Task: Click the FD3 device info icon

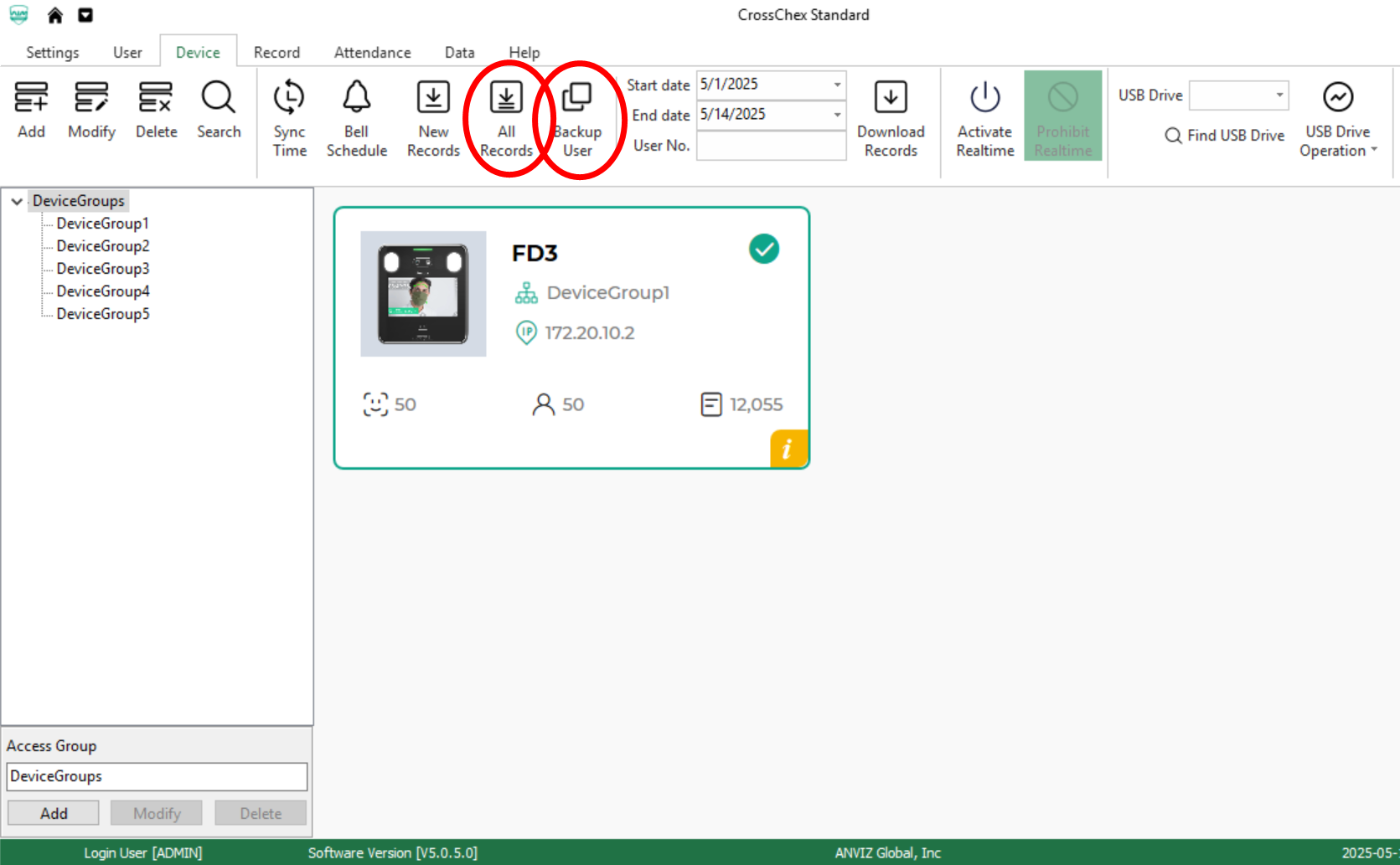Action: coord(788,449)
